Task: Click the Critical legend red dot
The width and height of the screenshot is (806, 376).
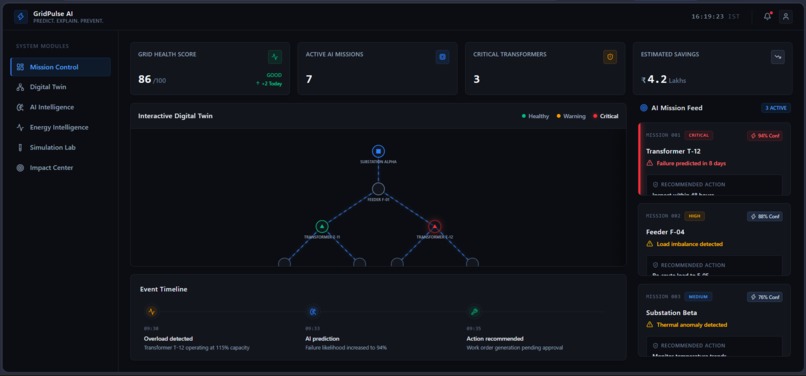Action: (x=595, y=116)
